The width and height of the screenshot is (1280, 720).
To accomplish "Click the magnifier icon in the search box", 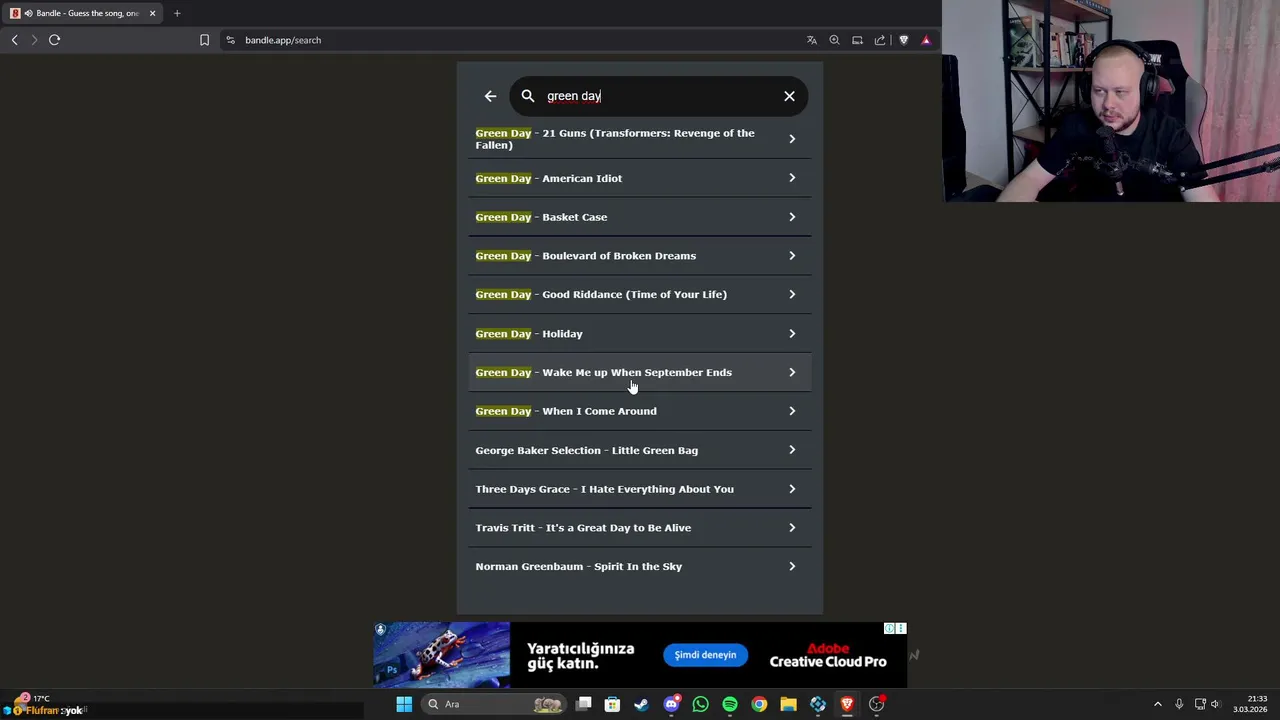I will pyautogui.click(x=528, y=96).
